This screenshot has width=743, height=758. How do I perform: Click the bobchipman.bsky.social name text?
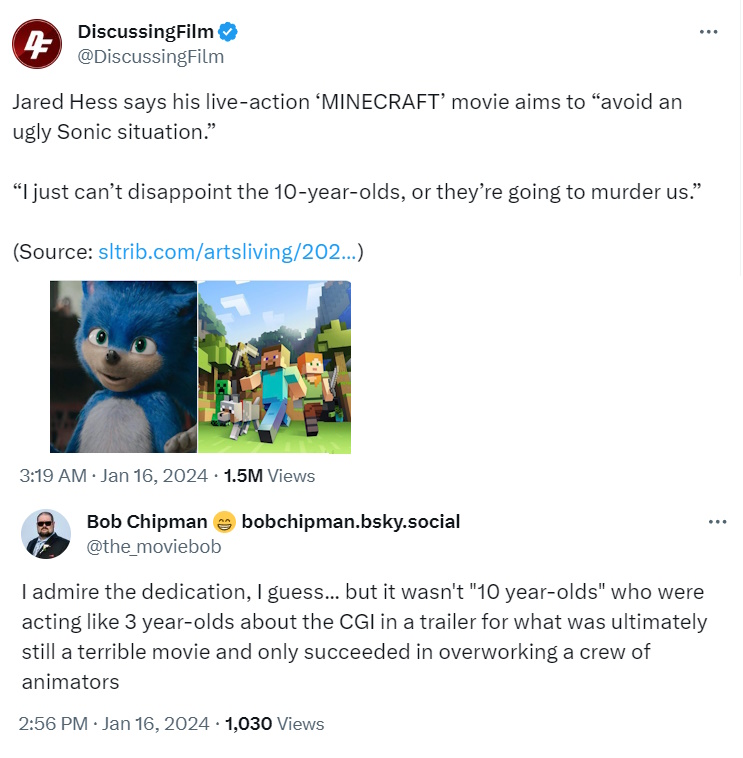click(x=351, y=522)
